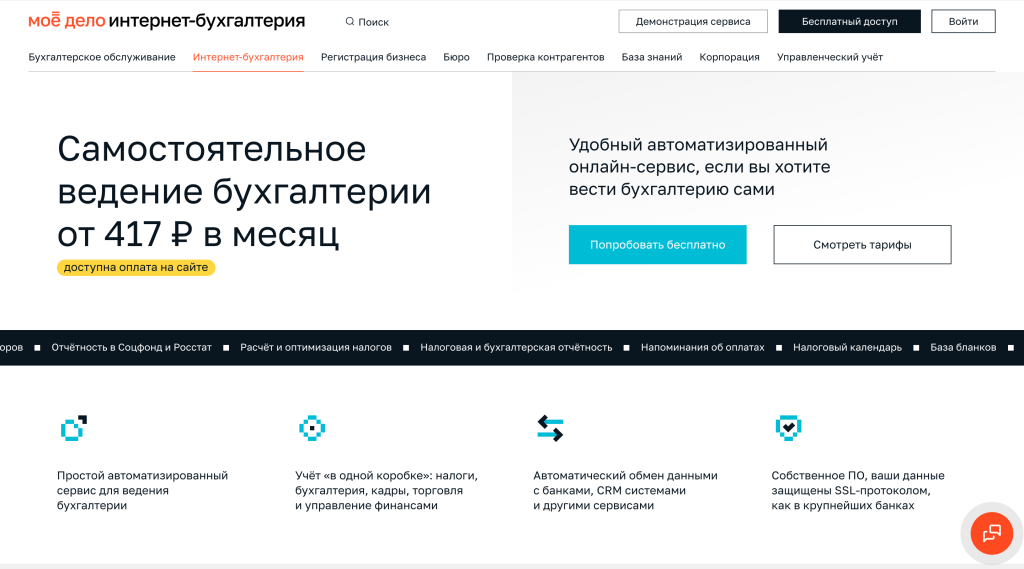Click the SSL protection shield icon
The image size is (1024, 569).
pos(788,428)
